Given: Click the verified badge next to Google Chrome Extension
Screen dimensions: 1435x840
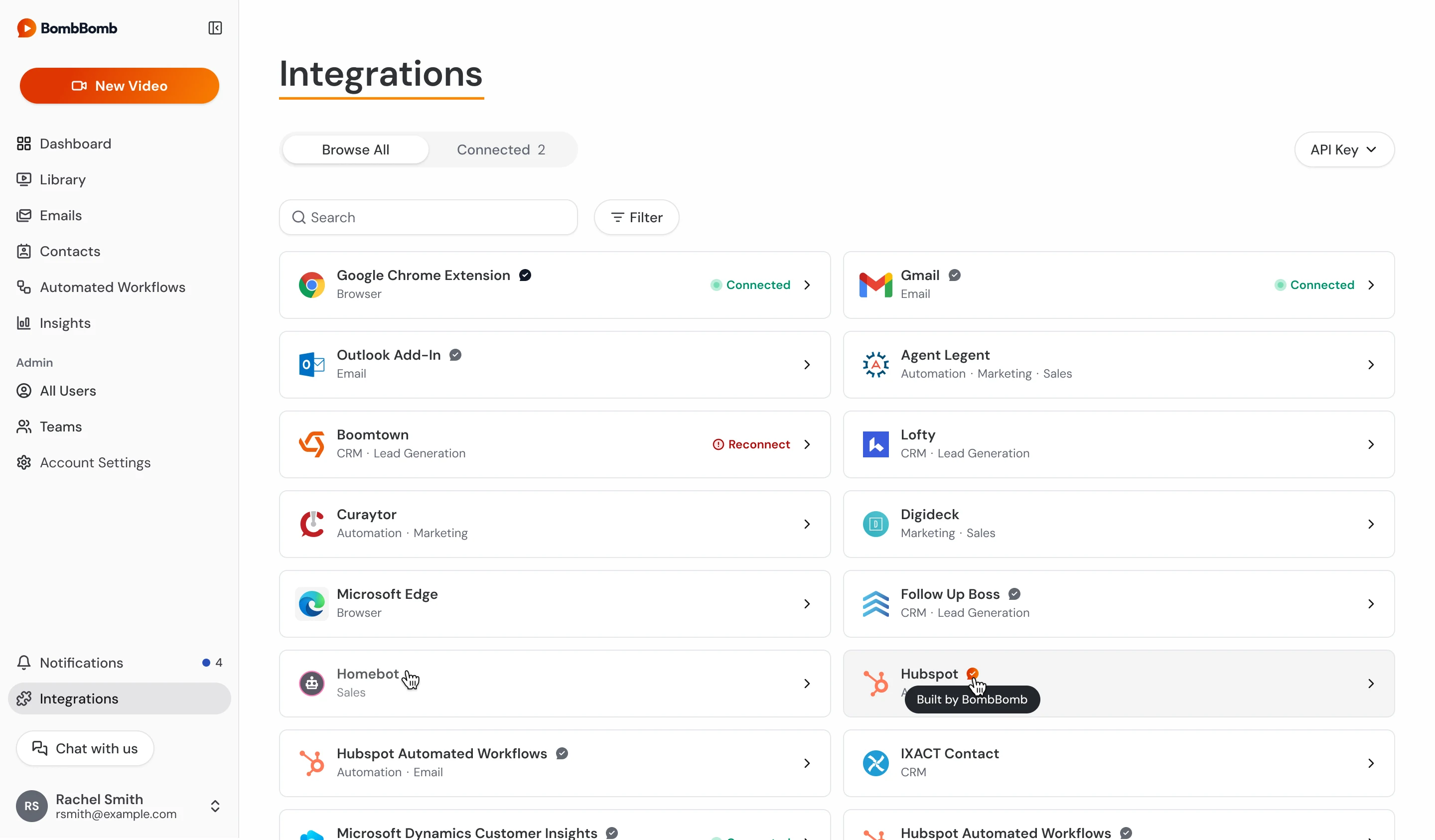Looking at the screenshot, I should 525,275.
